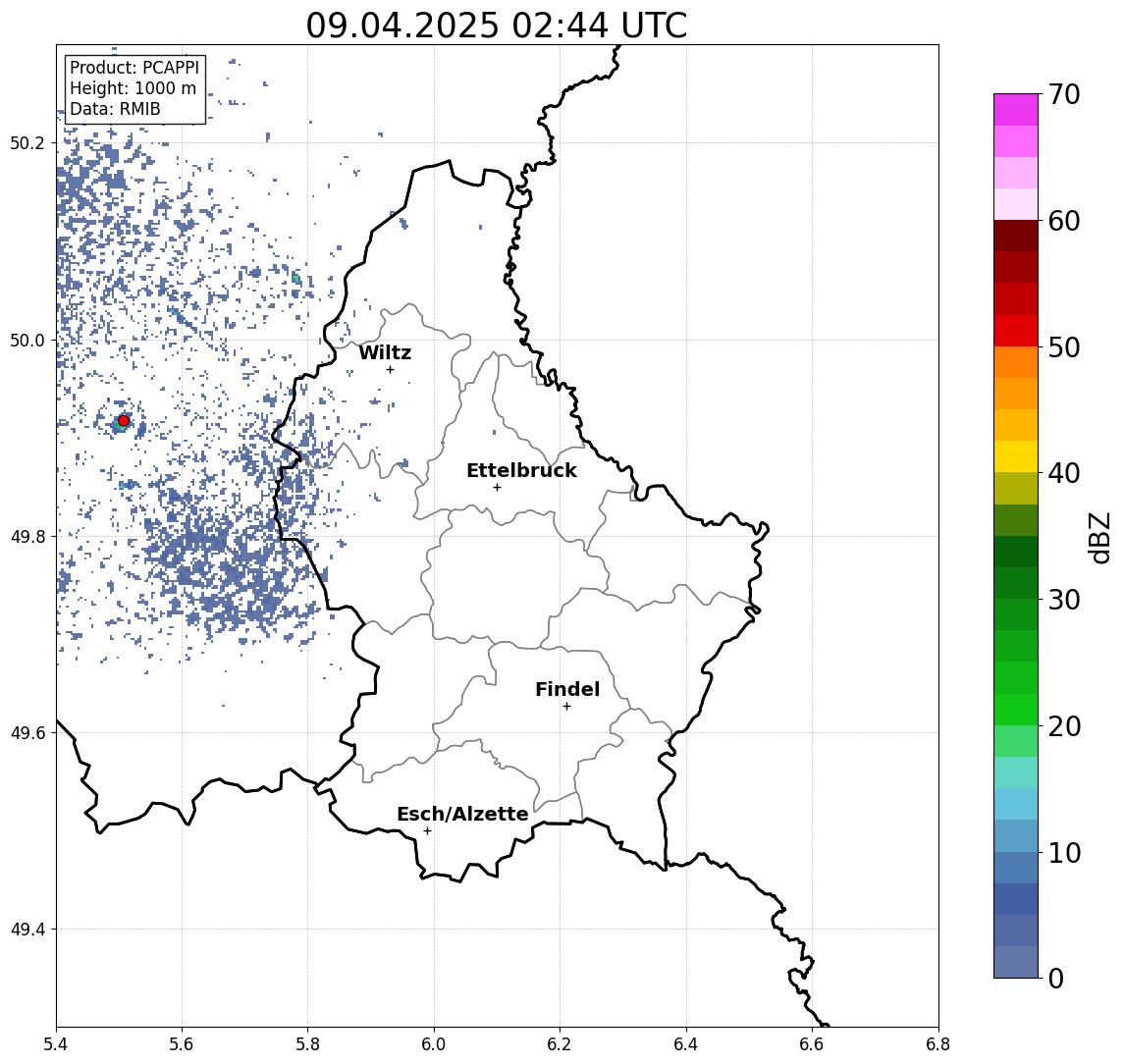This screenshot has width=1124, height=1064.
Task: Click the slate blue swatch at 0 dBZ
Action: pos(1016,962)
